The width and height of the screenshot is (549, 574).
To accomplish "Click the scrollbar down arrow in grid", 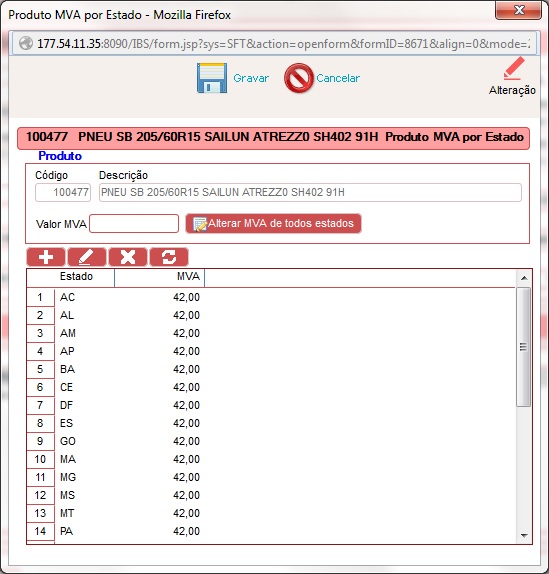I will click(x=524, y=536).
